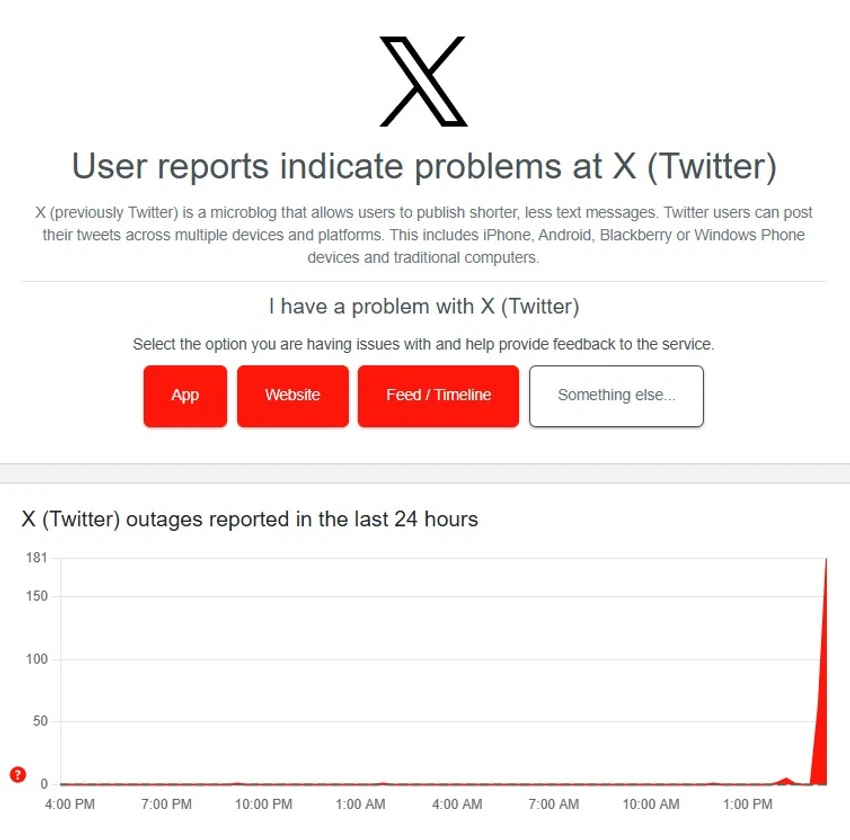Click the large red spike on the outage chart
Viewport: 850px width, 840px height.
point(823,700)
